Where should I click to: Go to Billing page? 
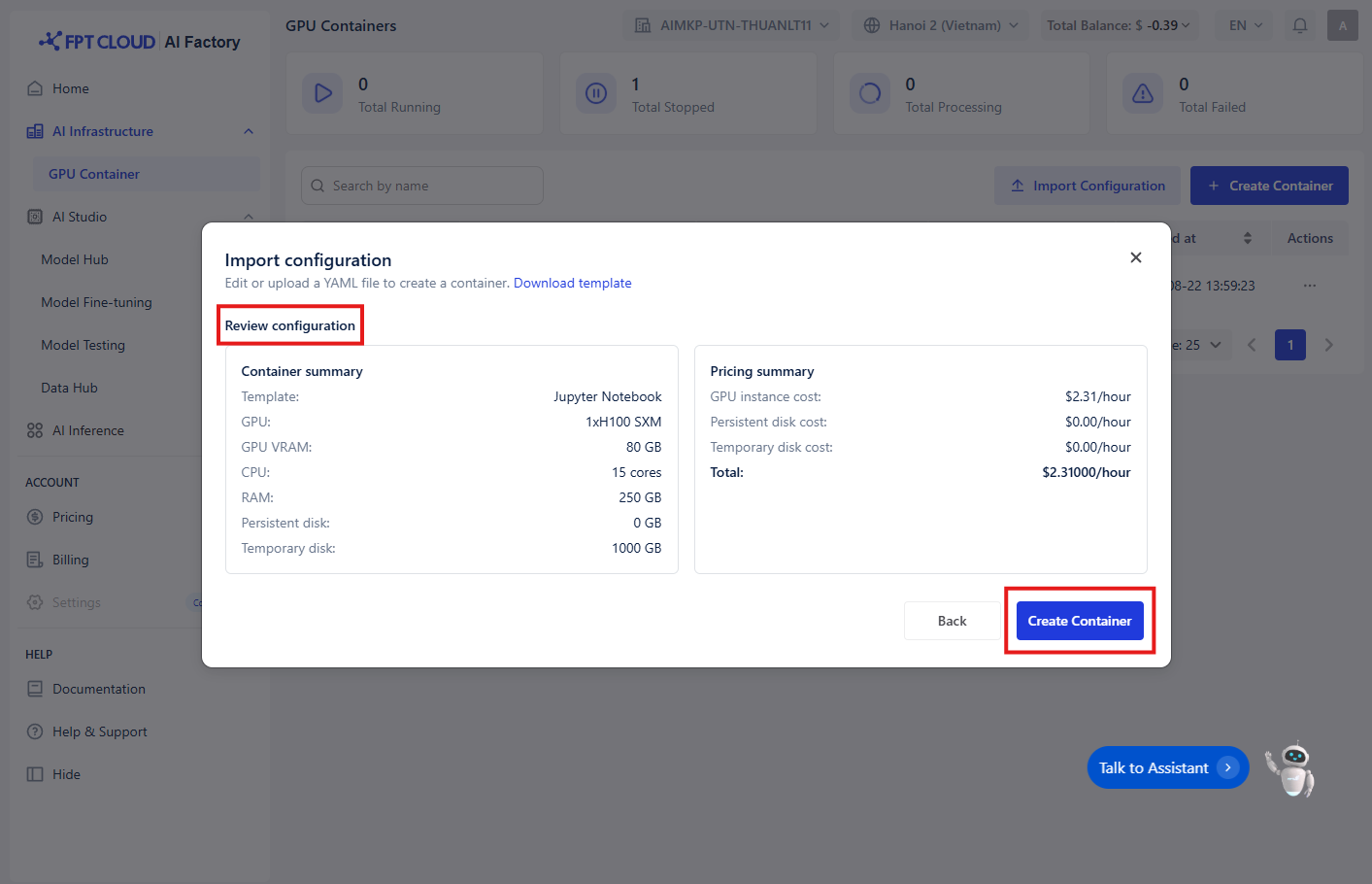[x=71, y=560]
